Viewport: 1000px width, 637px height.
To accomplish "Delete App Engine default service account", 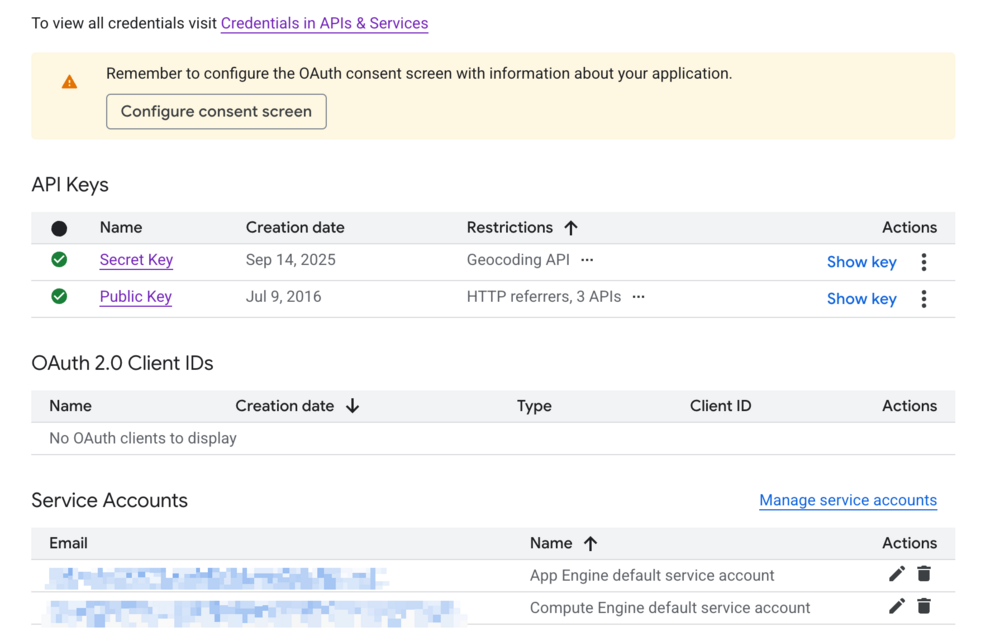I will coord(923,574).
